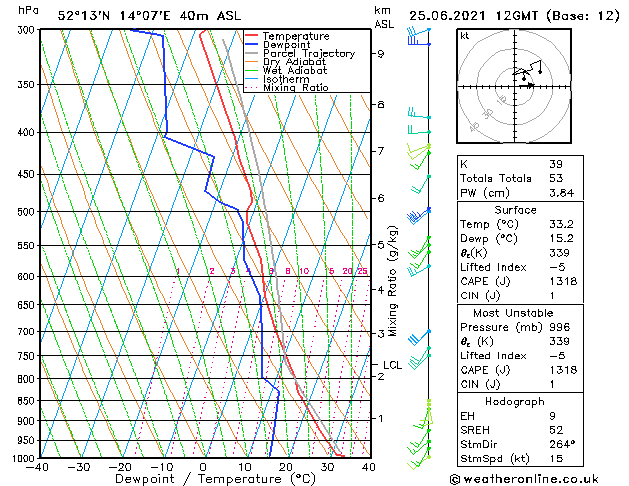Click the weatheronline.co.uk copyright text
This screenshot has height=486, width=629.
tap(524, 479)
